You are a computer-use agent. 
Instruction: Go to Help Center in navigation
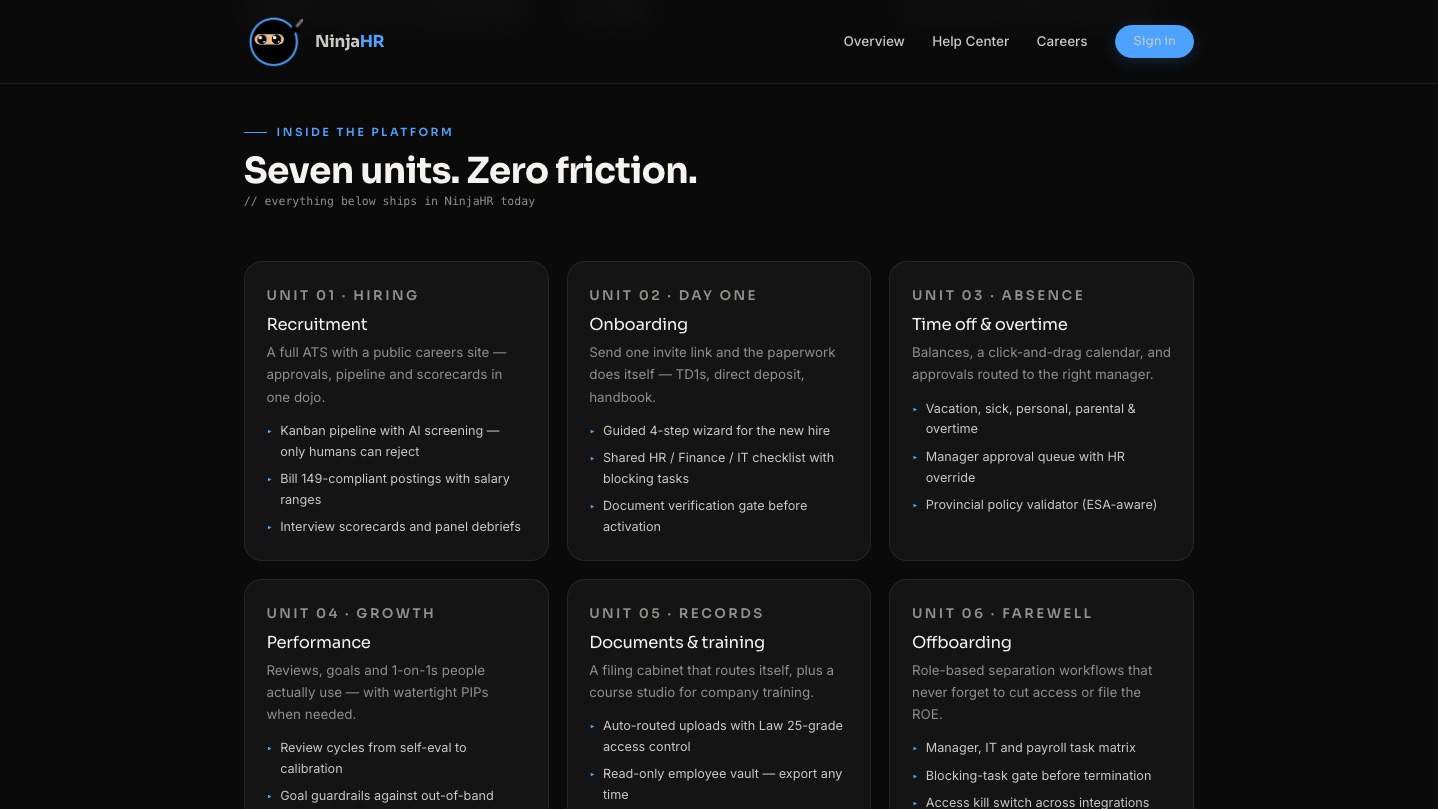[970, 42]
